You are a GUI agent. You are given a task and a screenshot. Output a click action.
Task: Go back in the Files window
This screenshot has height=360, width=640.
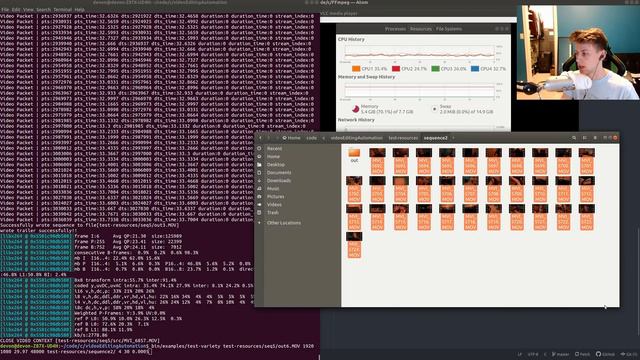point(260,138)
